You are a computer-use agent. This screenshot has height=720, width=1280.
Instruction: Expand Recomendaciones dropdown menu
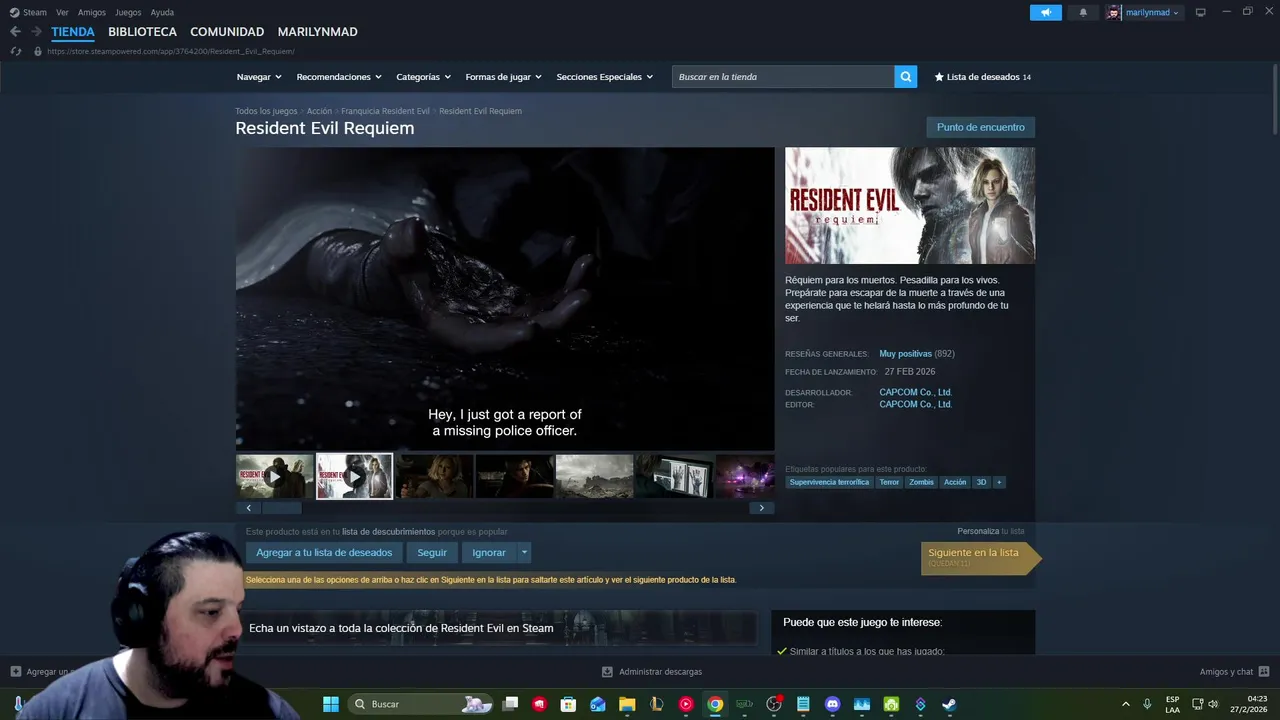(339, 77)
